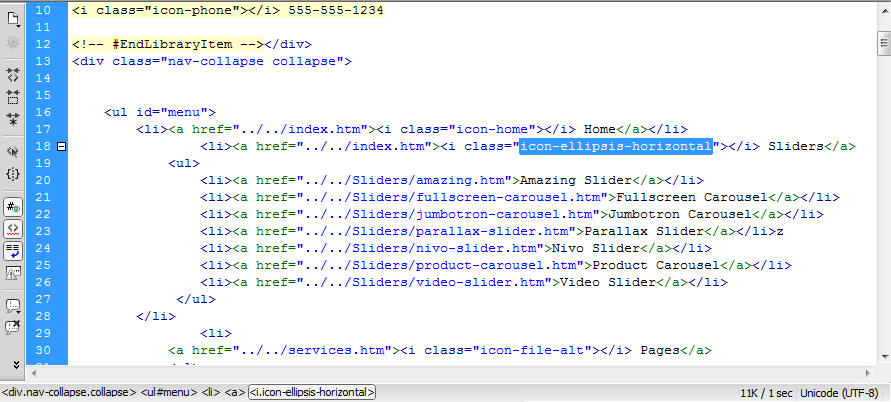Click the Sliders link text on line 18
This screenshot has height=402, width=891.
tap(796, 146)
